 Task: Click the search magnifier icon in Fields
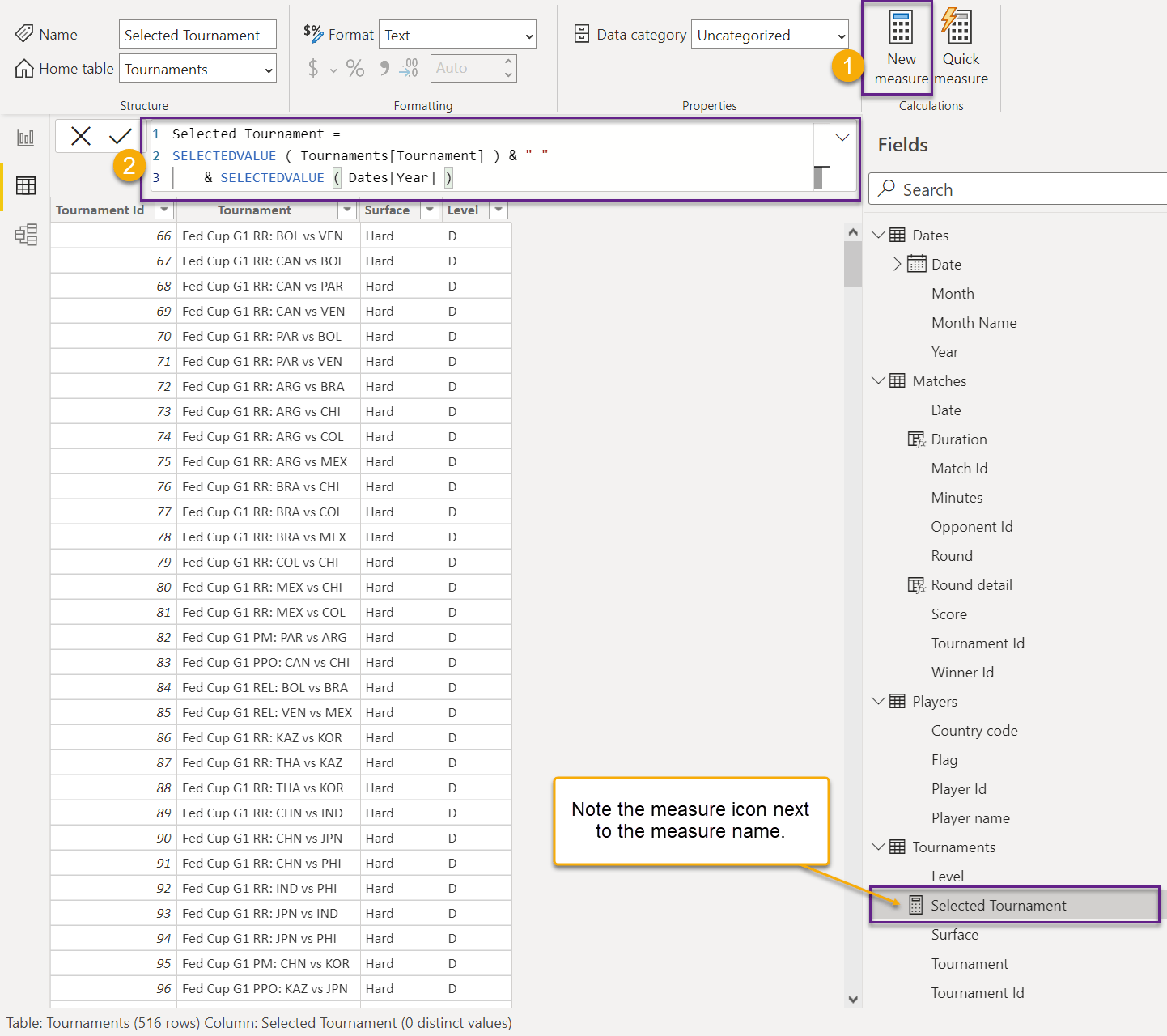[x=887, y=189]
